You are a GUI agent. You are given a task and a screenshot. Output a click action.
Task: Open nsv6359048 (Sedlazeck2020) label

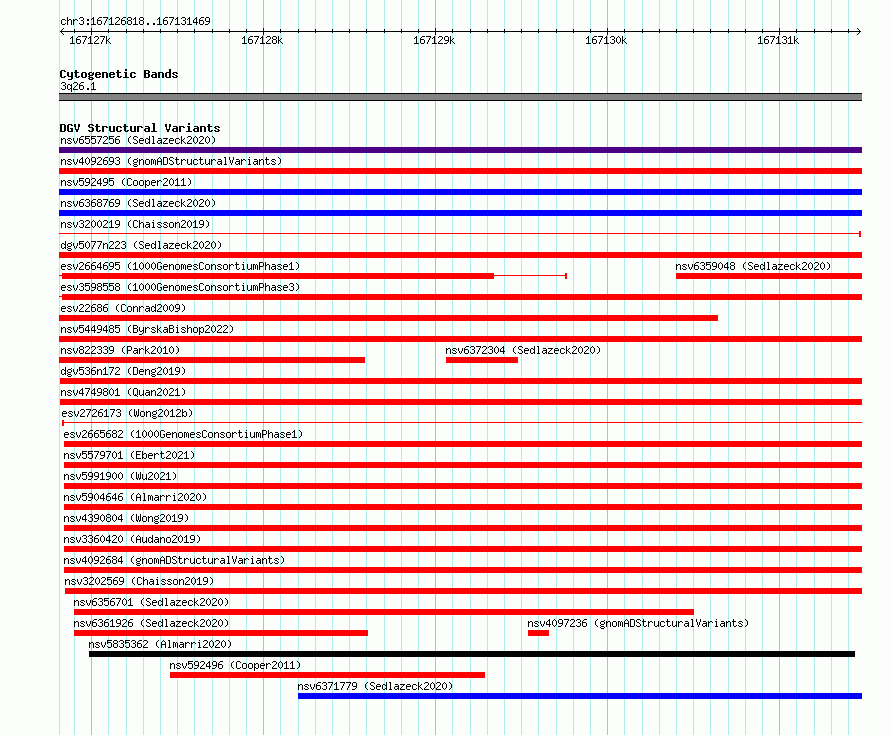point(753,266)
